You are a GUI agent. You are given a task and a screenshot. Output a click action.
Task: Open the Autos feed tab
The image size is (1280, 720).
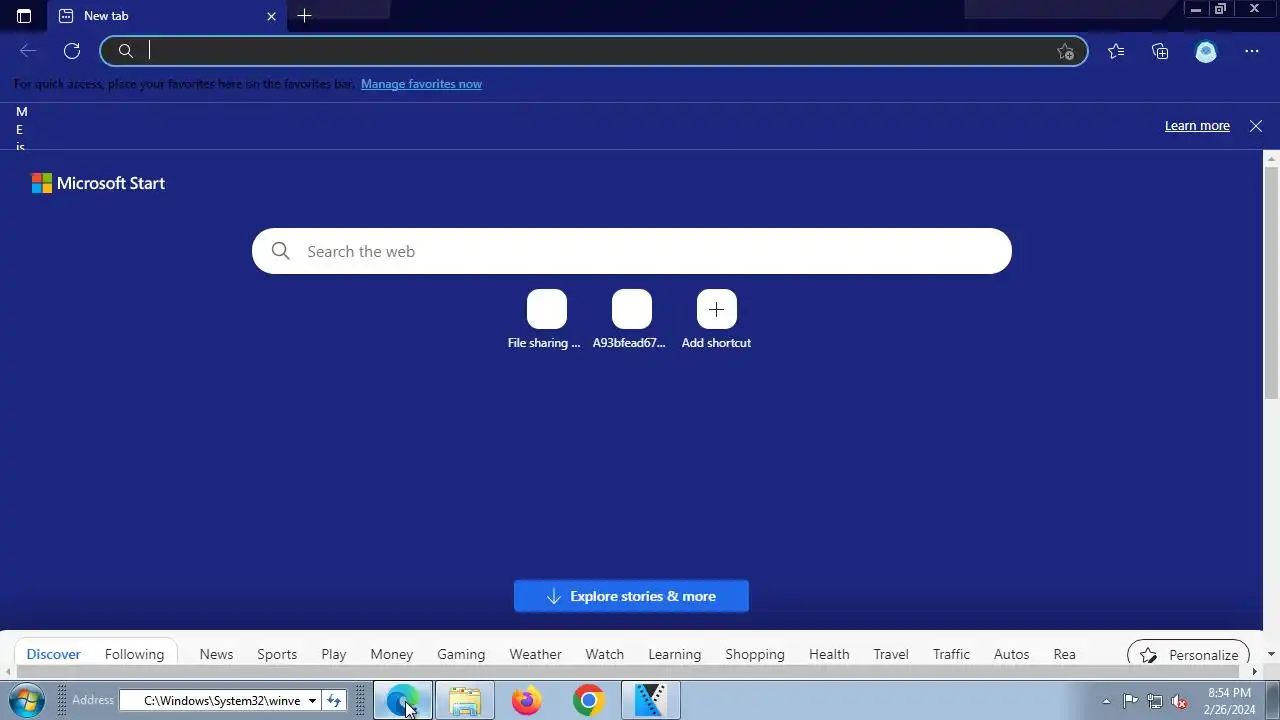pos(1011,654)
